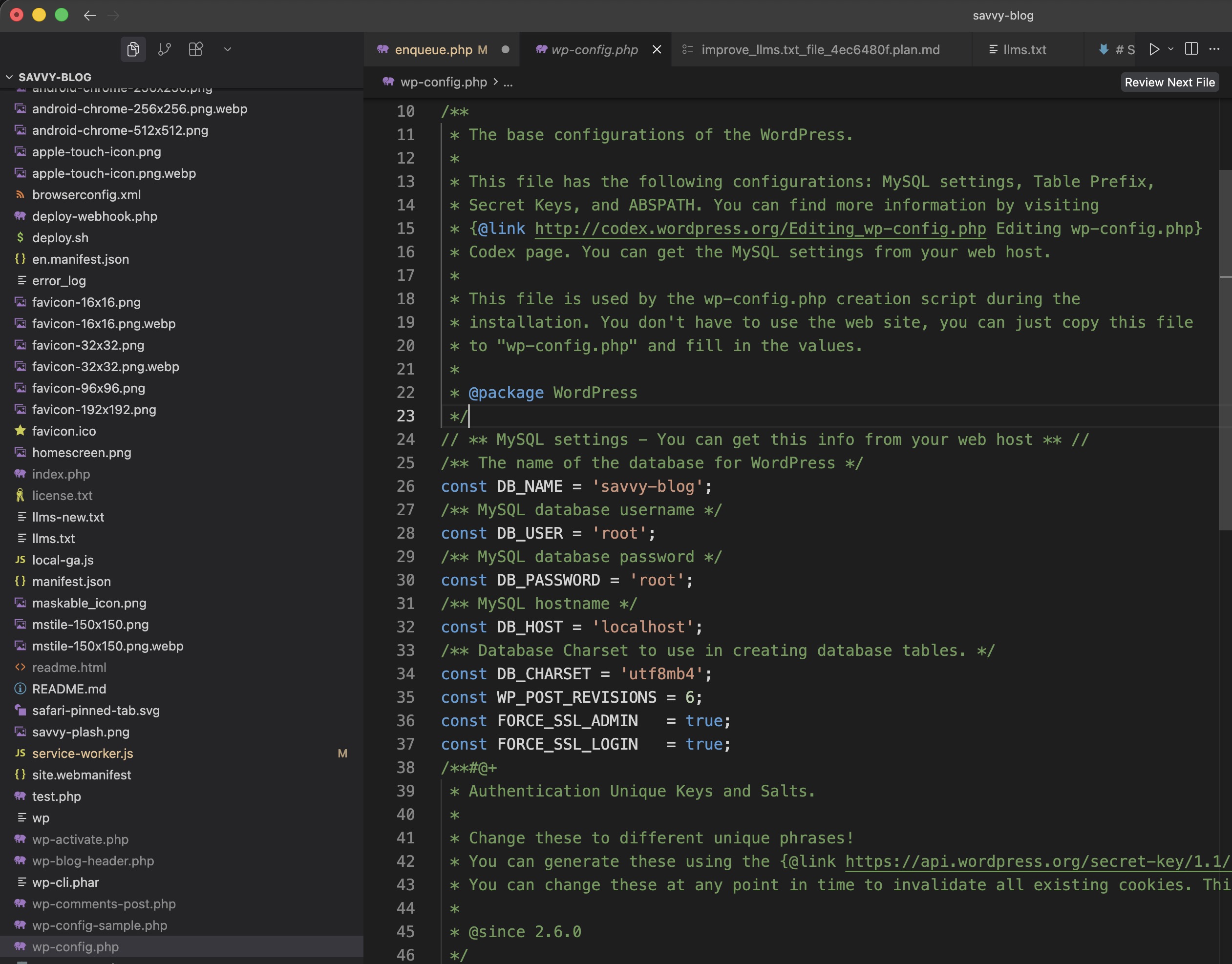Open the Extensions view icon
This screenshot has width=1232, height=964.
[x=195, y=49]
